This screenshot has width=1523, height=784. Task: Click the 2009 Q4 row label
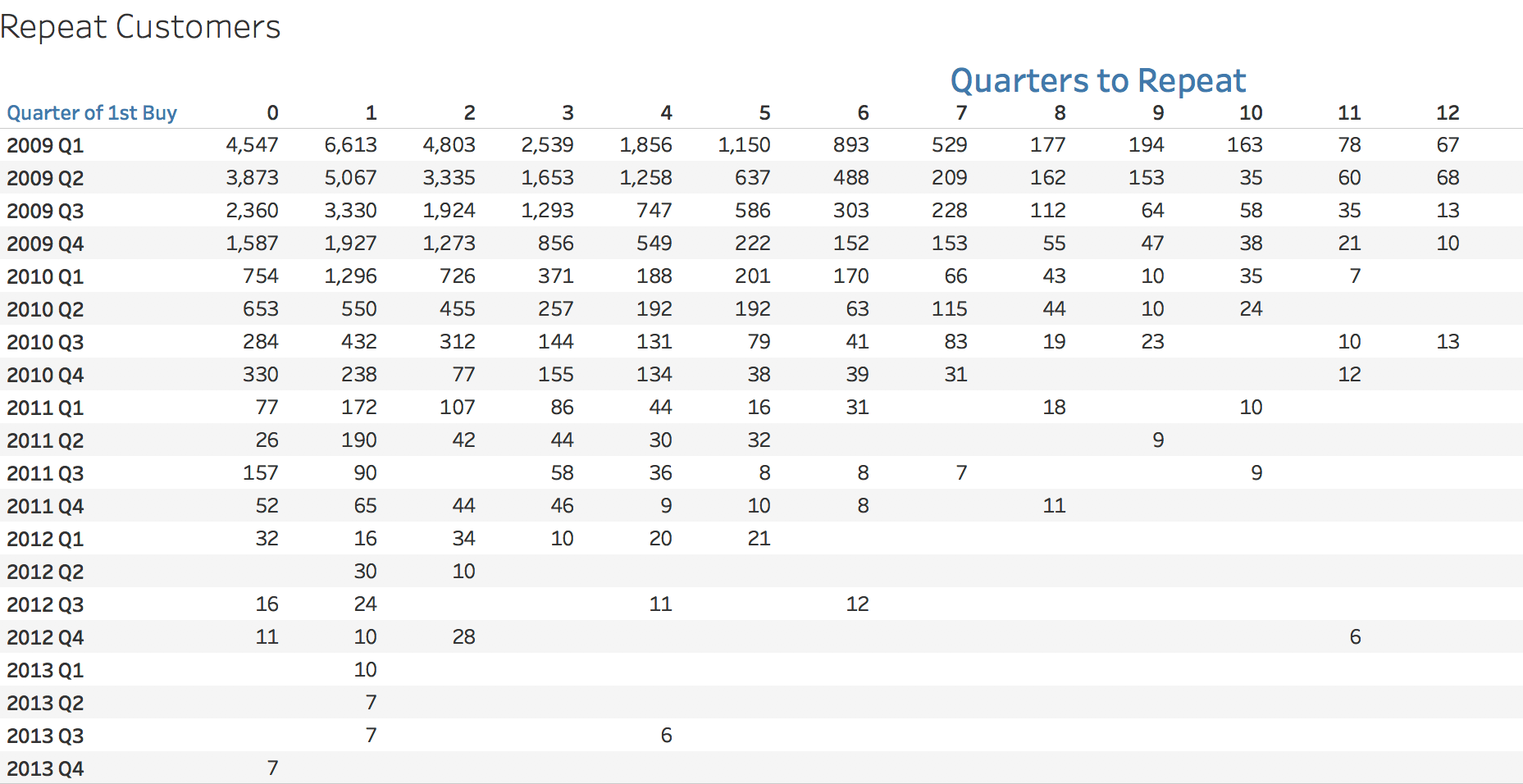[45, 244]
